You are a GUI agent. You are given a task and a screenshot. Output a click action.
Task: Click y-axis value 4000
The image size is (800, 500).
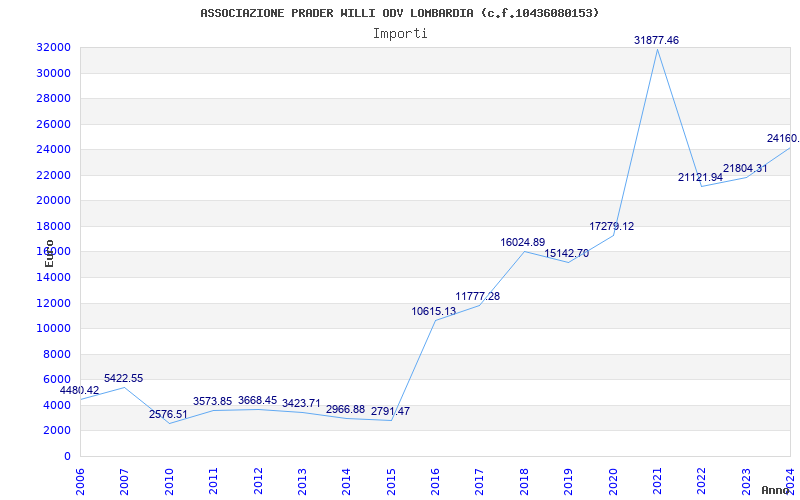tap(56, 405)
